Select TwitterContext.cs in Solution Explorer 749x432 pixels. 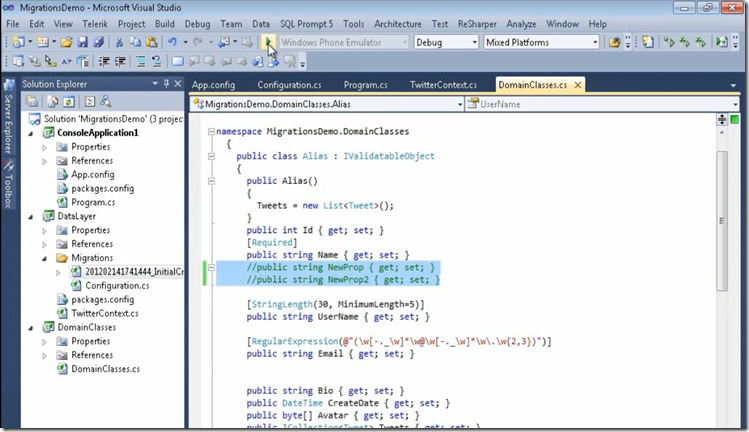[x=105, y=313]
